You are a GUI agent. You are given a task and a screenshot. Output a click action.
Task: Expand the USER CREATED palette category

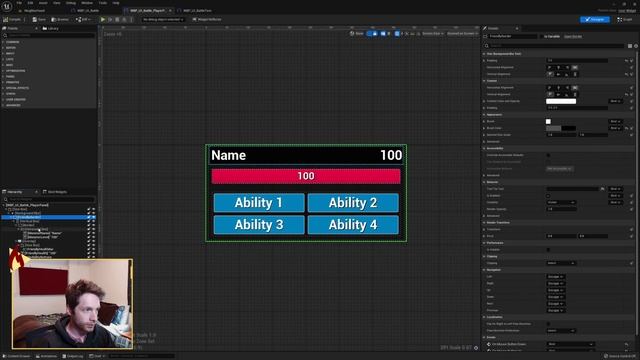coord(16,99)
